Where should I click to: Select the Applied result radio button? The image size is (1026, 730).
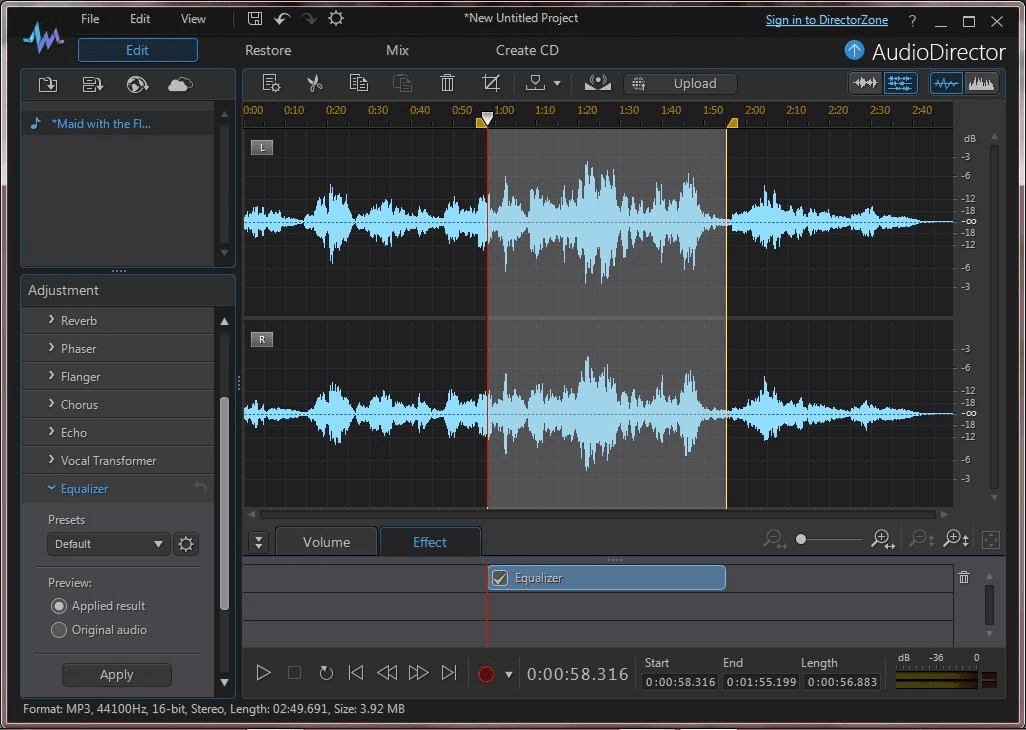[59, 606]
